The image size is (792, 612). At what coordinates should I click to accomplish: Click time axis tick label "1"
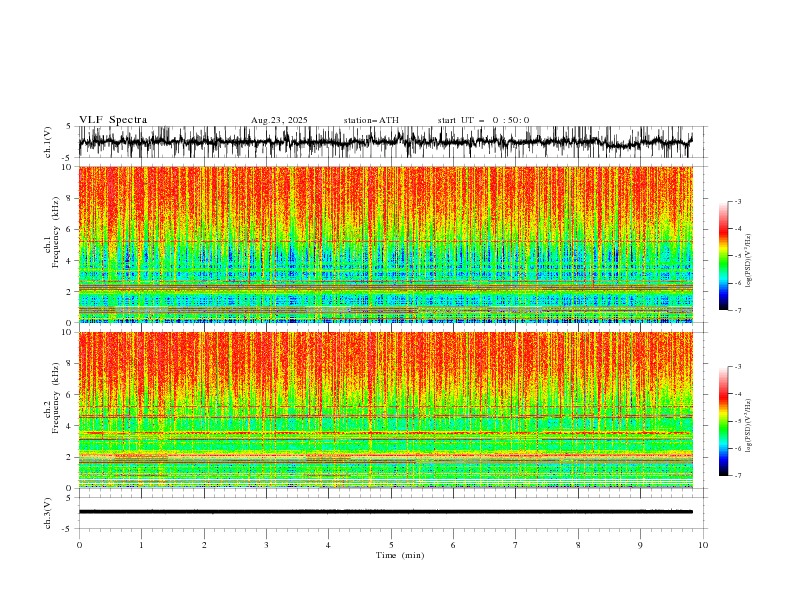[x=141, y=545]
